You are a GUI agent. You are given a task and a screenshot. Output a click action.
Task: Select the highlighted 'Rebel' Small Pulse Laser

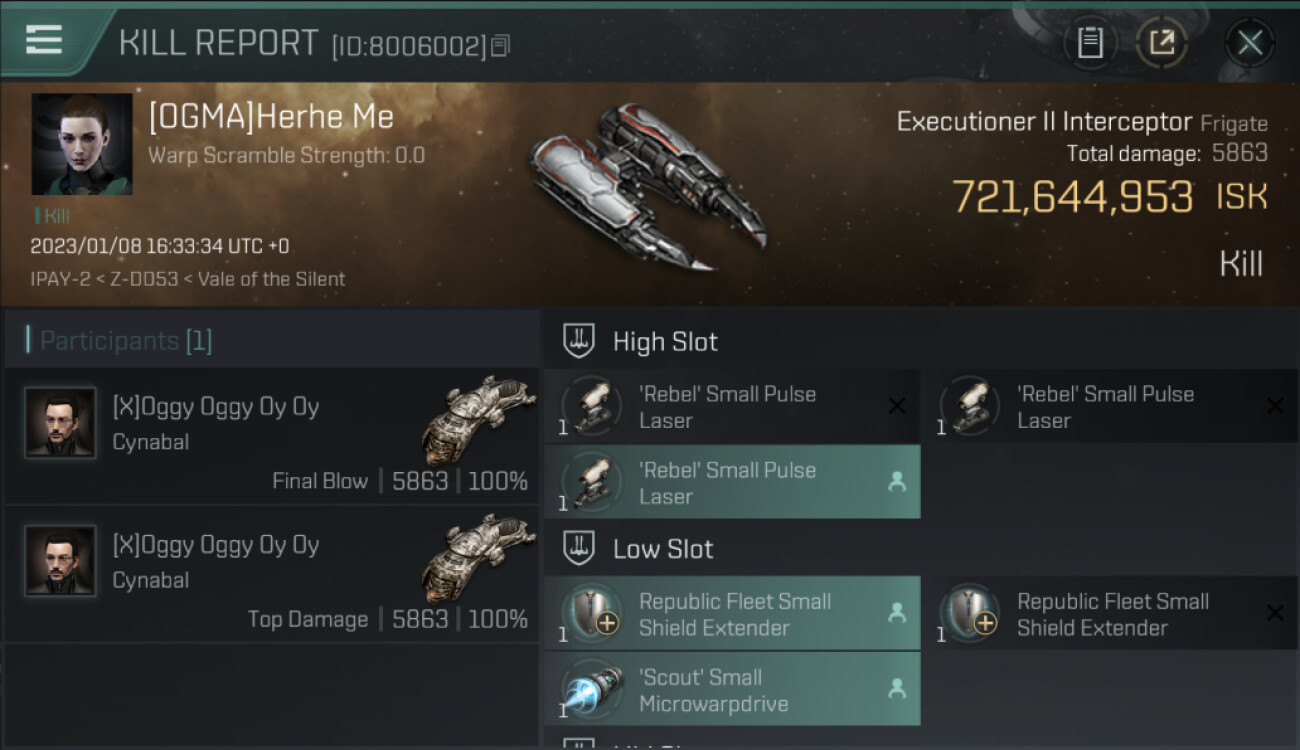tap(732, 483)
